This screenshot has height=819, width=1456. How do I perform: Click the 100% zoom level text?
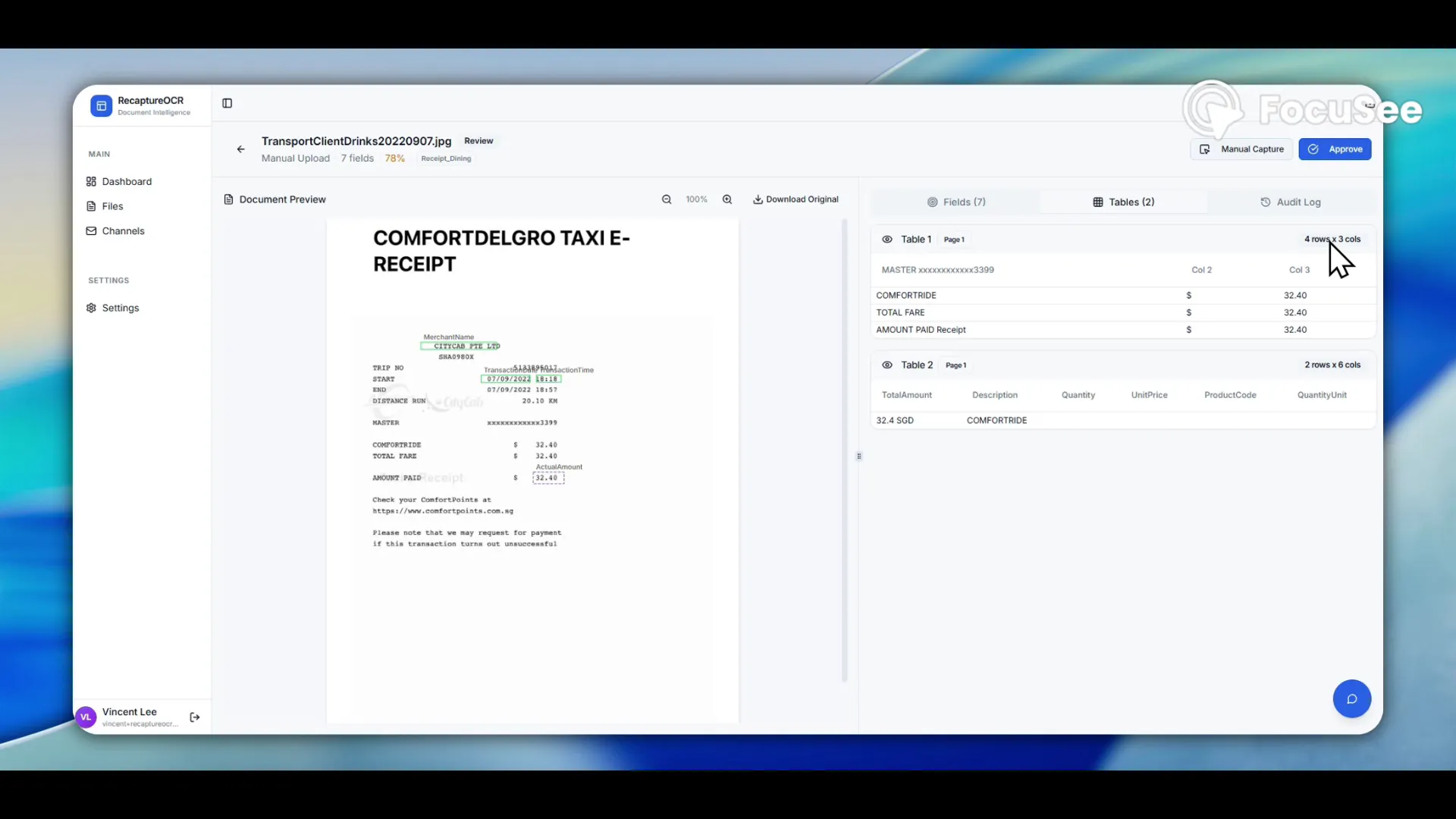click(x=696, y=199)
